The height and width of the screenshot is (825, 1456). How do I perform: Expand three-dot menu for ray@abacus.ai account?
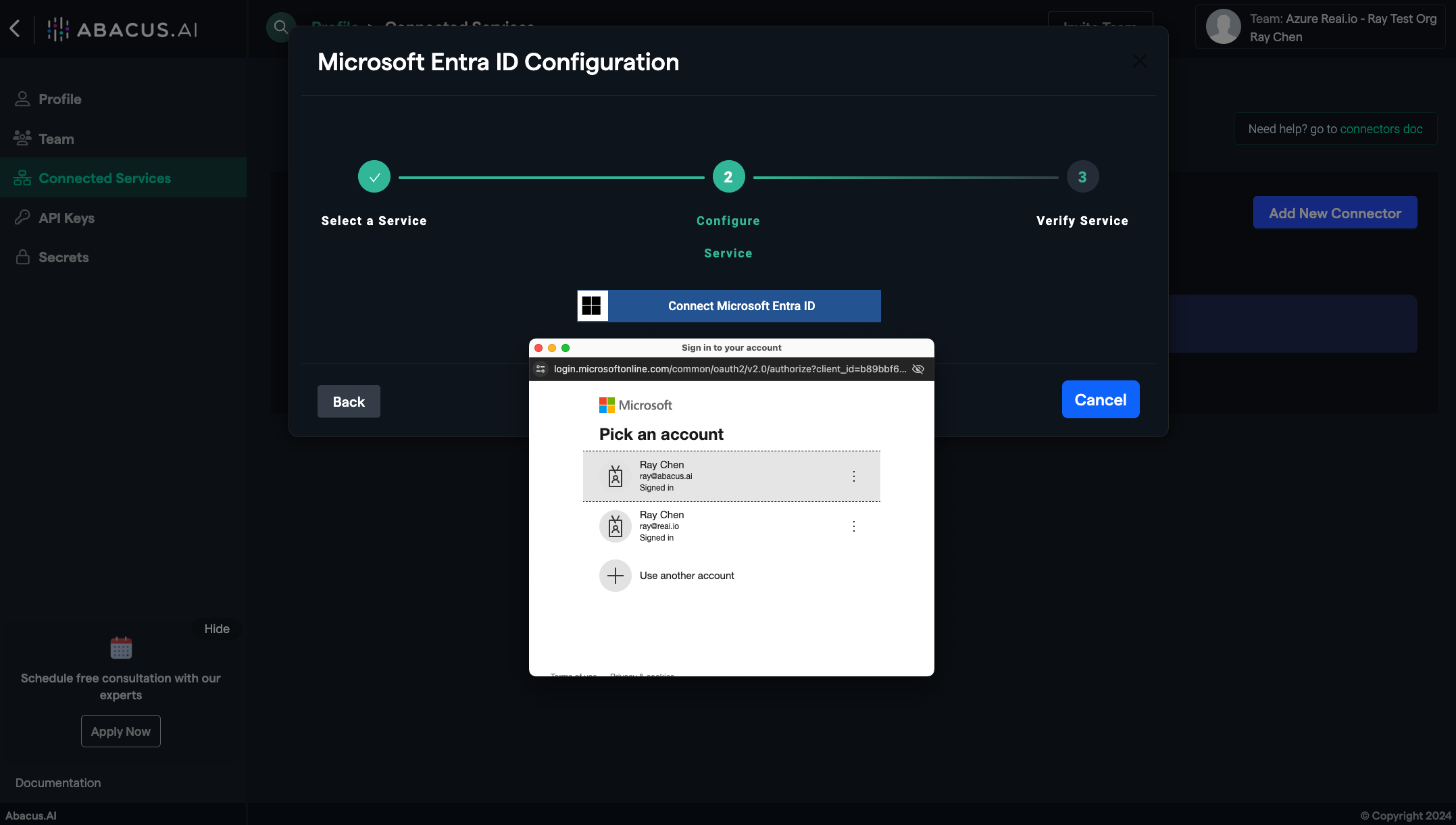pyautogui.click(x=854, y=476)
